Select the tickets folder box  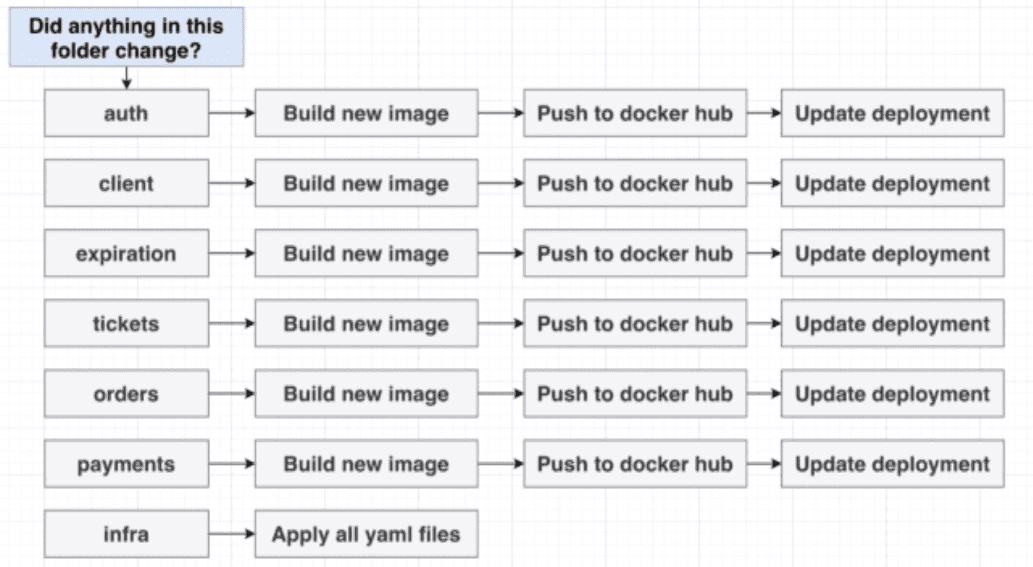[126, 324]
